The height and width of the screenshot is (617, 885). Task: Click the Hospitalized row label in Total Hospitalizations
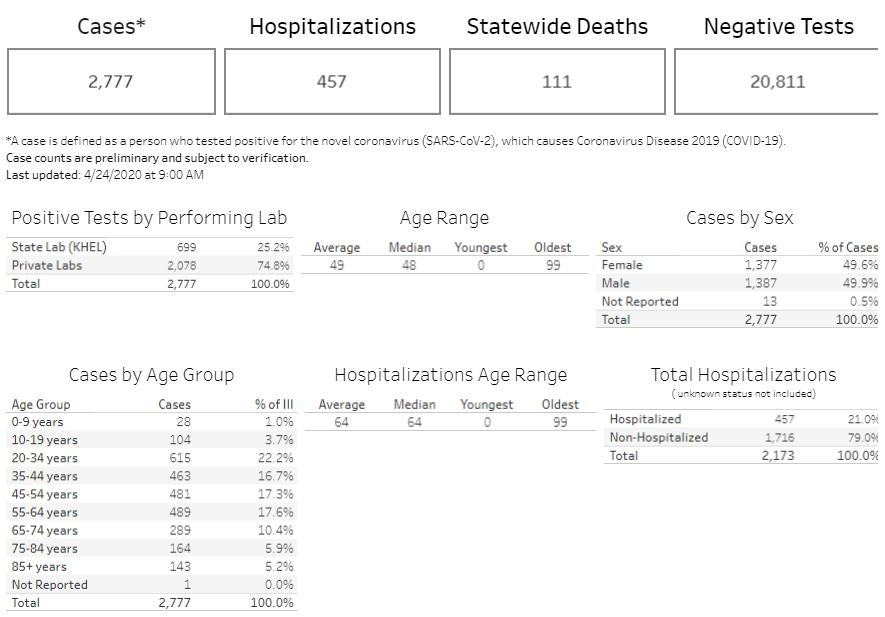(x=645, y=419)
